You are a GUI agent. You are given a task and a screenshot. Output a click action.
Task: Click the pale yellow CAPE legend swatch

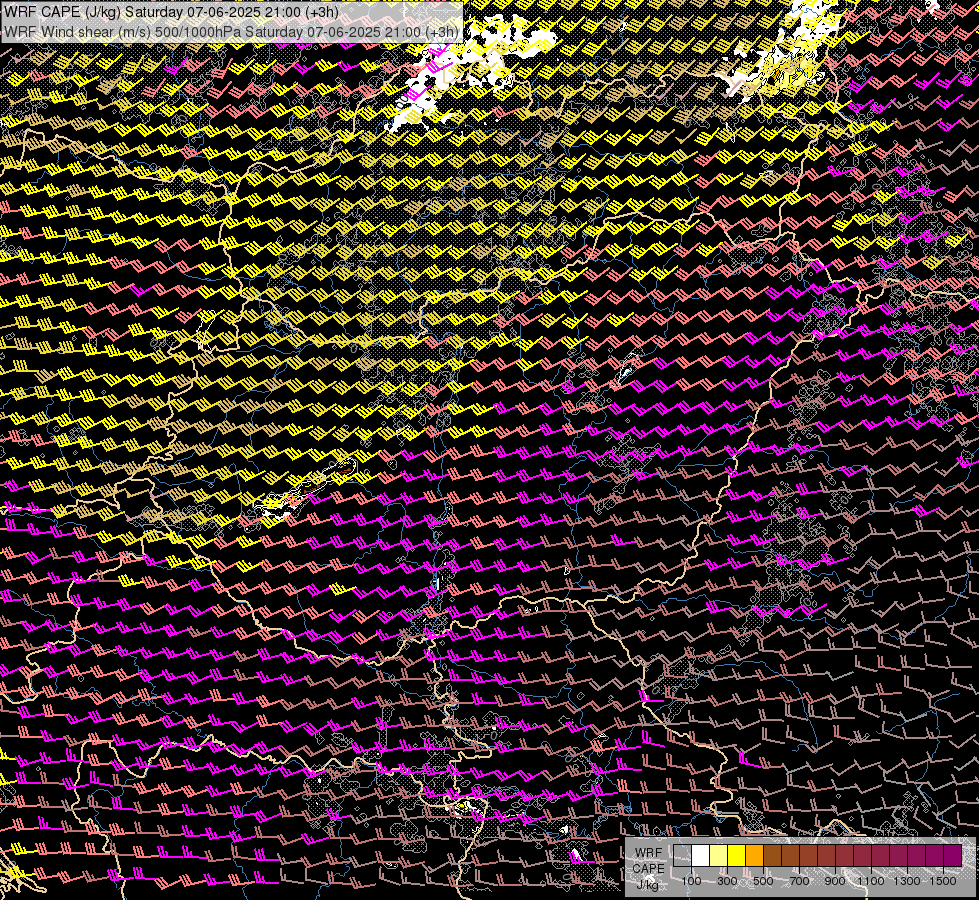click(x=719, y=856)
